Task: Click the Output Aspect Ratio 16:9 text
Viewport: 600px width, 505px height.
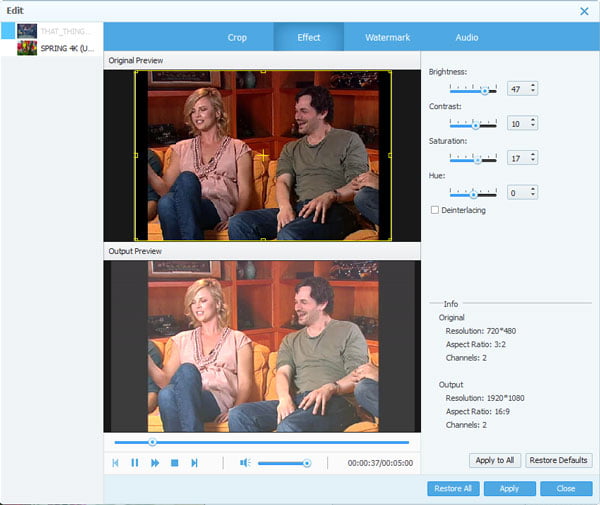Action: click(x=478, y=412)
